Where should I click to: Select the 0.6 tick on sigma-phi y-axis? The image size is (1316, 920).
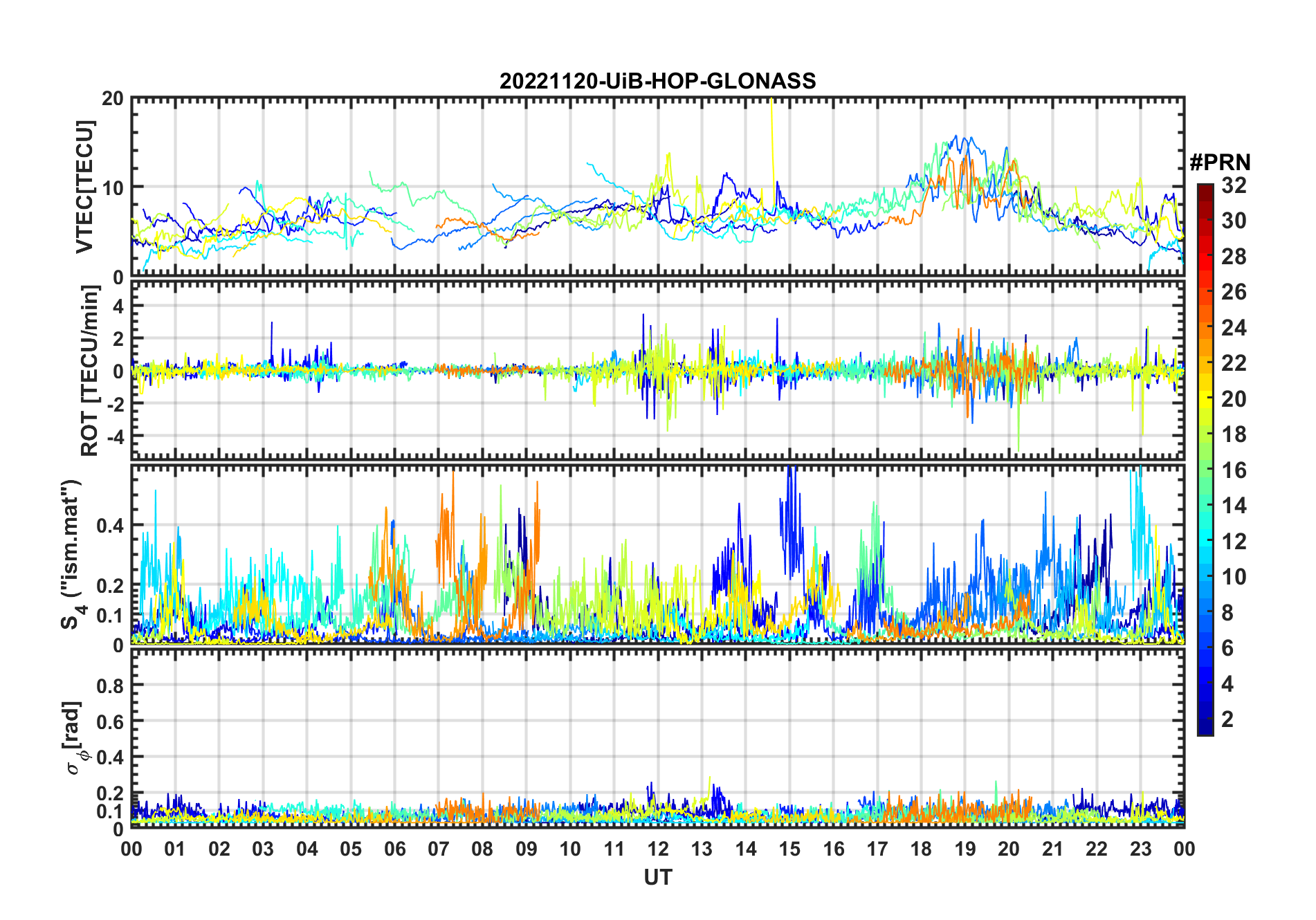tap(111, 721)
